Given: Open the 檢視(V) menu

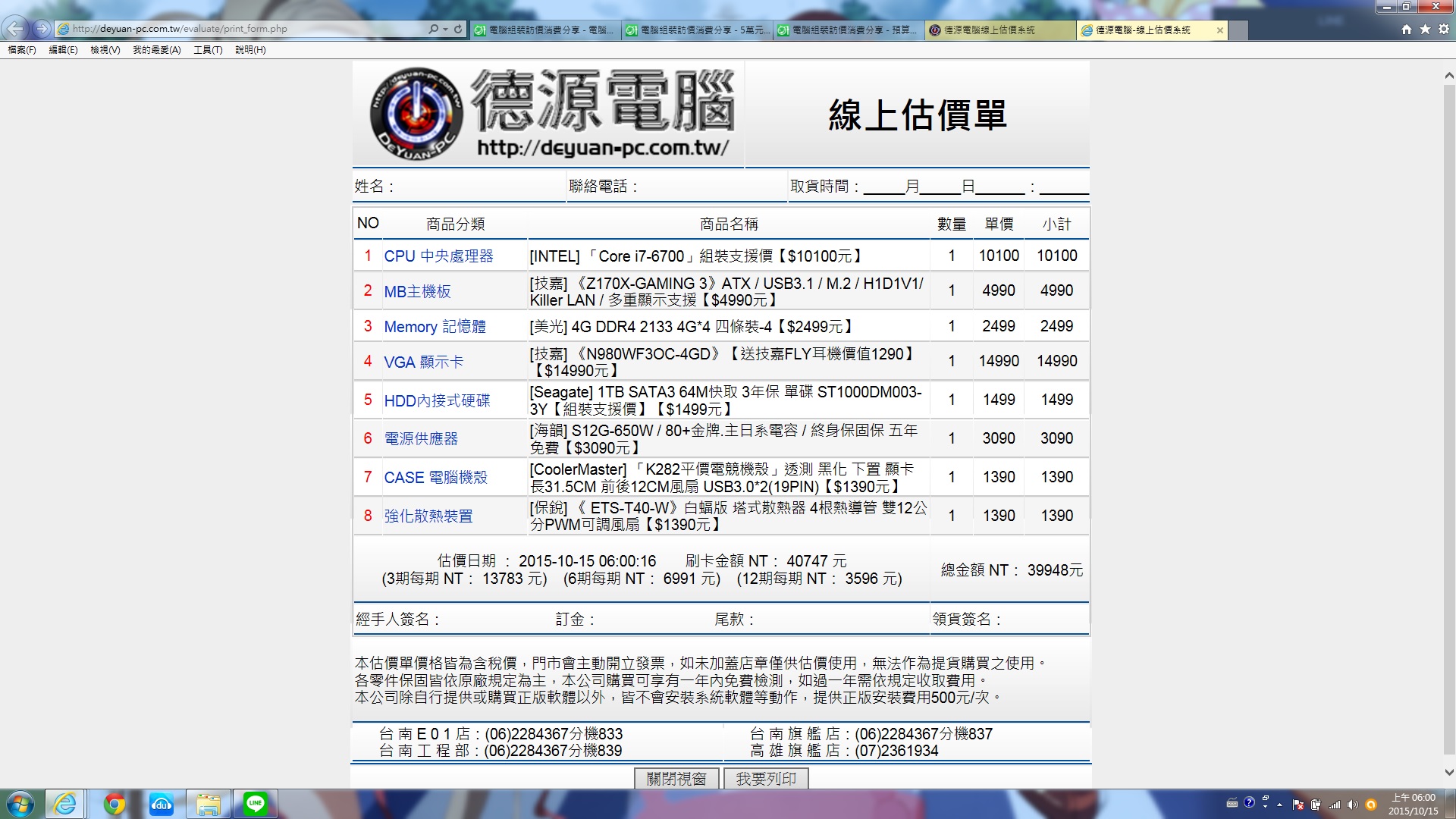Looking at the screenshot, I should (x=105, y=50).
